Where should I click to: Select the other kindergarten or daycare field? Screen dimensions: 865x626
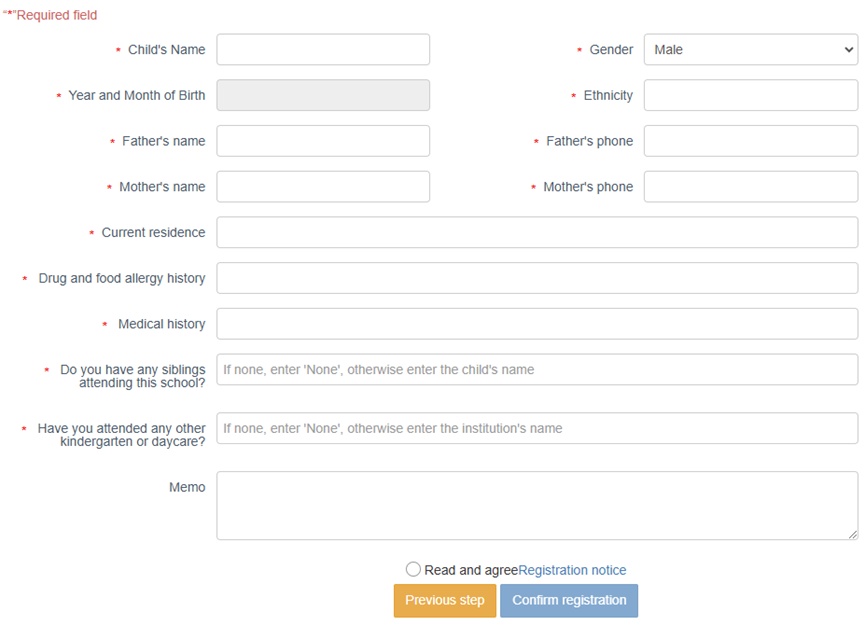click(537, 428)
